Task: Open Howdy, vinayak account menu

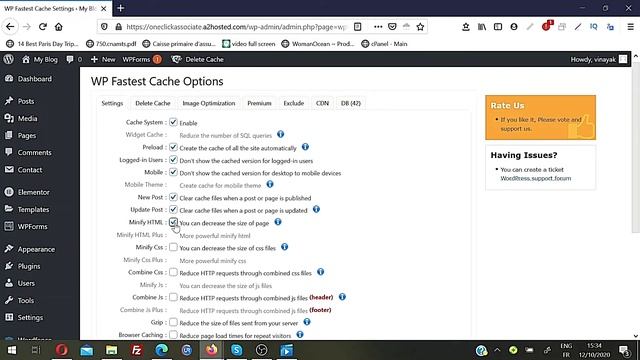Action: 598,60
